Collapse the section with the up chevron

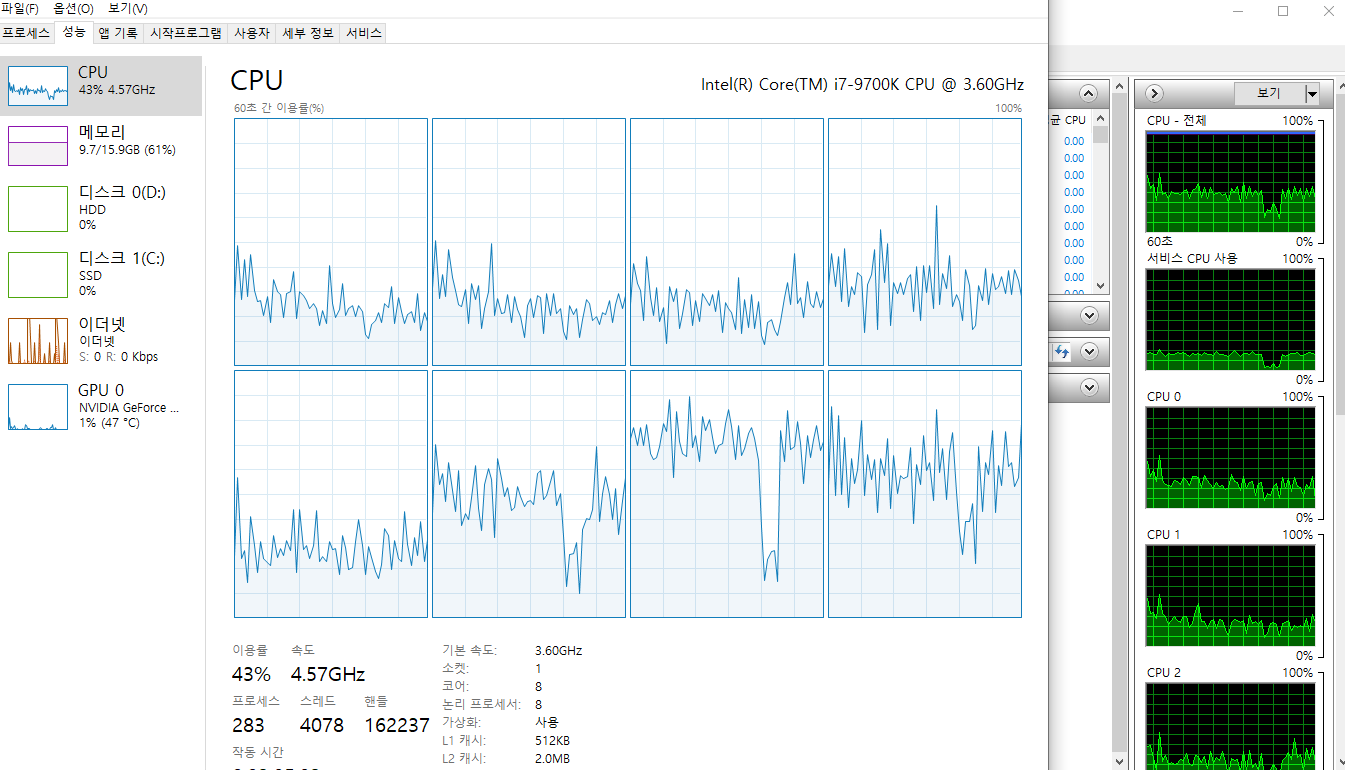(1089, 94)
